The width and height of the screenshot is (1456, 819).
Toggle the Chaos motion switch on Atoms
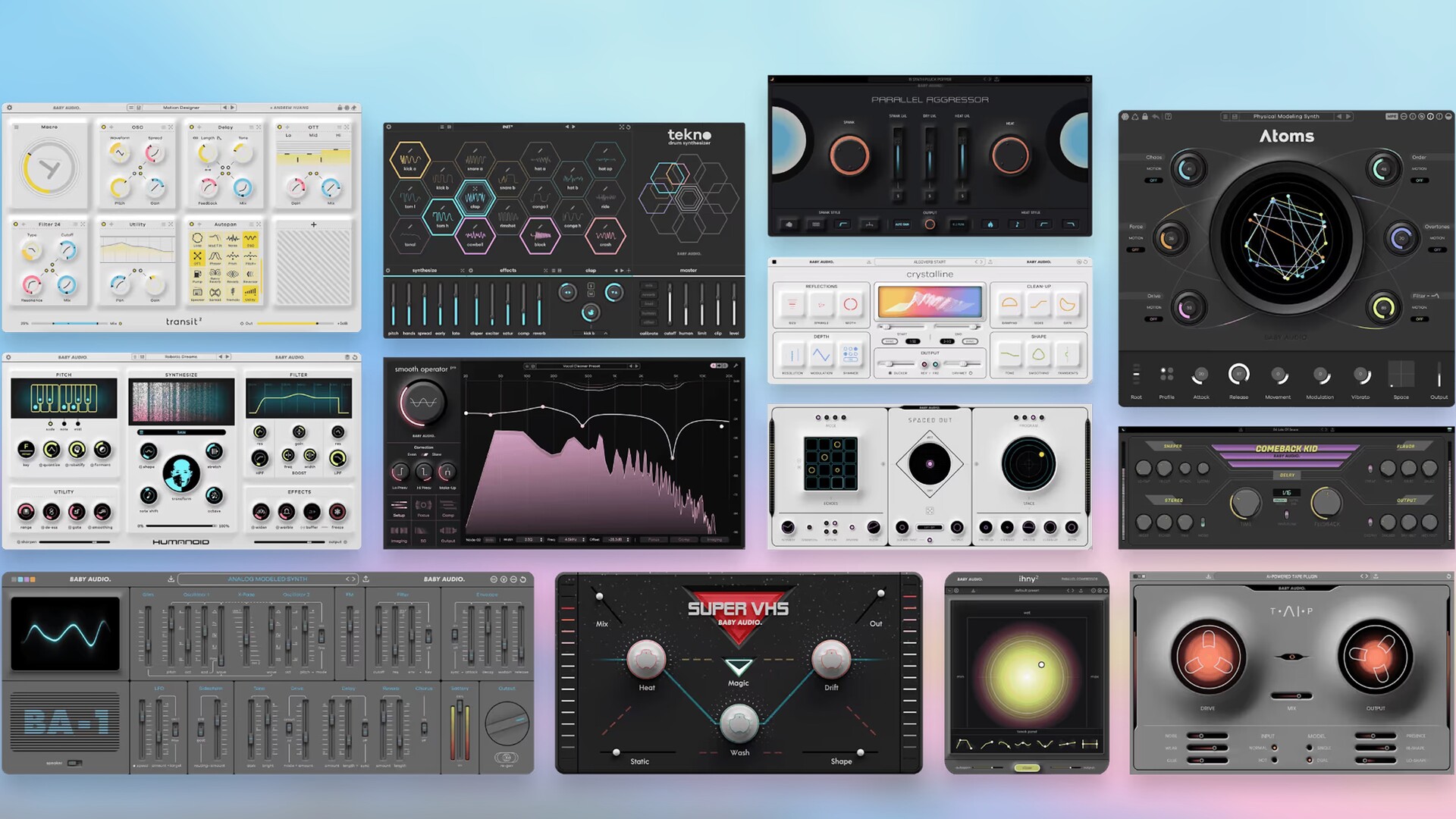tap(1153, 180)
